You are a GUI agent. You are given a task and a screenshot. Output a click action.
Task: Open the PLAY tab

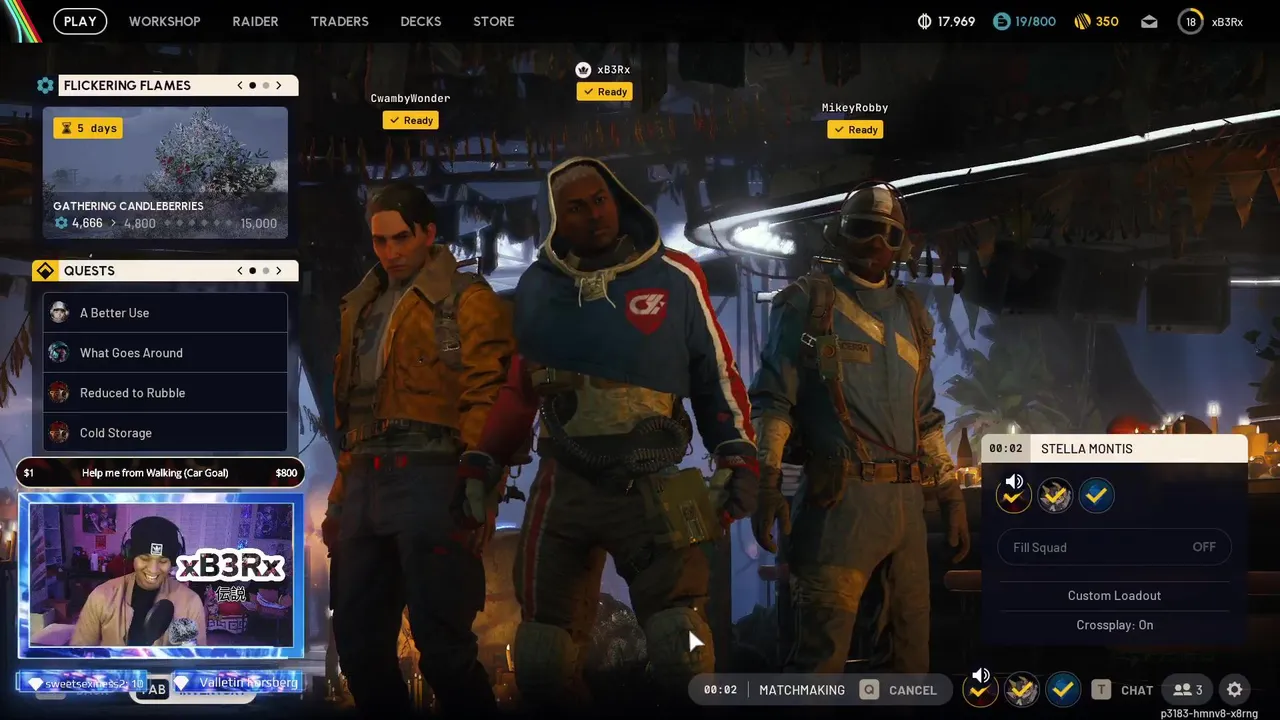coord(80,21)
